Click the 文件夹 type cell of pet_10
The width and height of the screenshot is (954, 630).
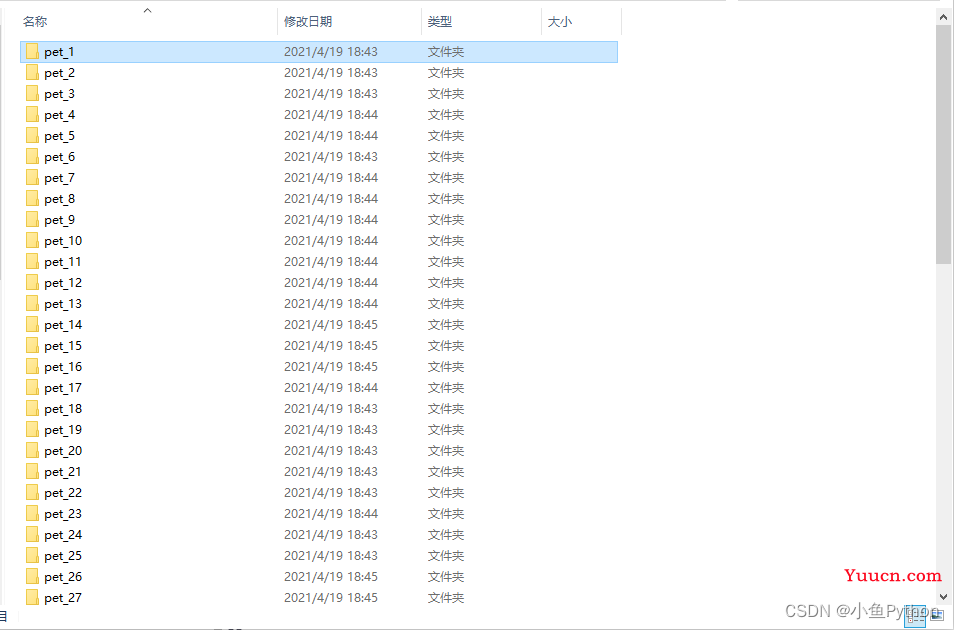(x=445, y=241)
